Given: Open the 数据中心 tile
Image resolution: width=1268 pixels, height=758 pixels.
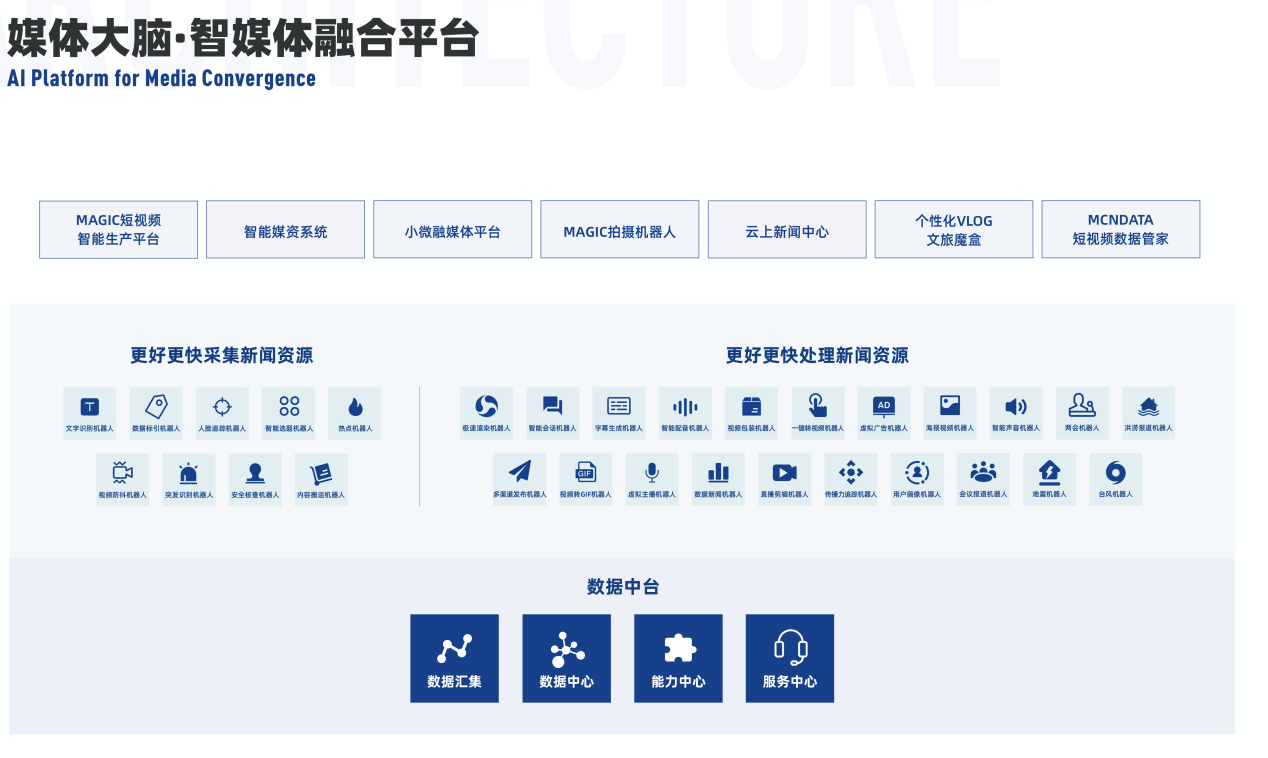Looking at the screenshot, I should [566, 658].
